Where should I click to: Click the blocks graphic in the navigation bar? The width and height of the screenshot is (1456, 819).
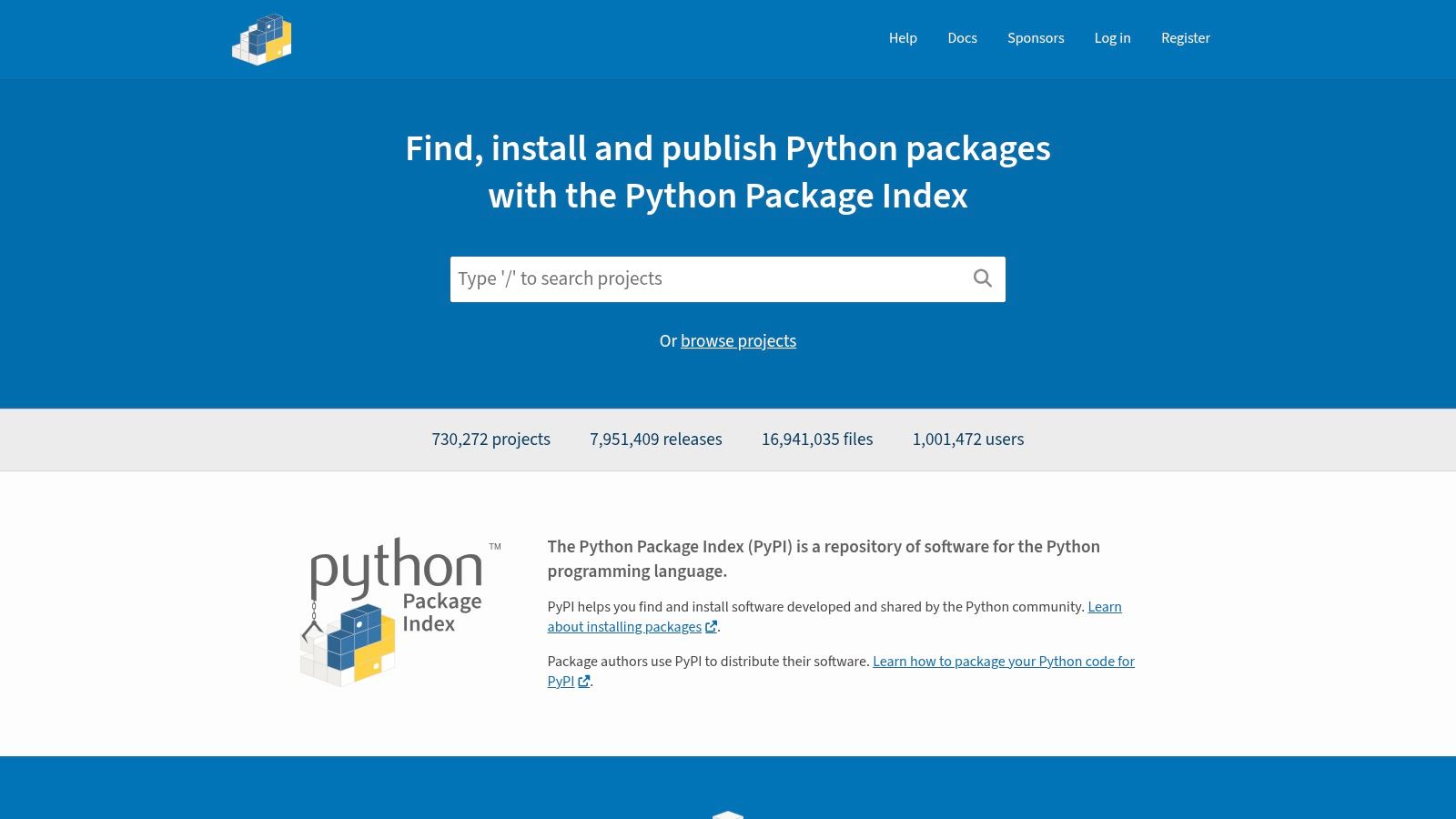(262, 38)
